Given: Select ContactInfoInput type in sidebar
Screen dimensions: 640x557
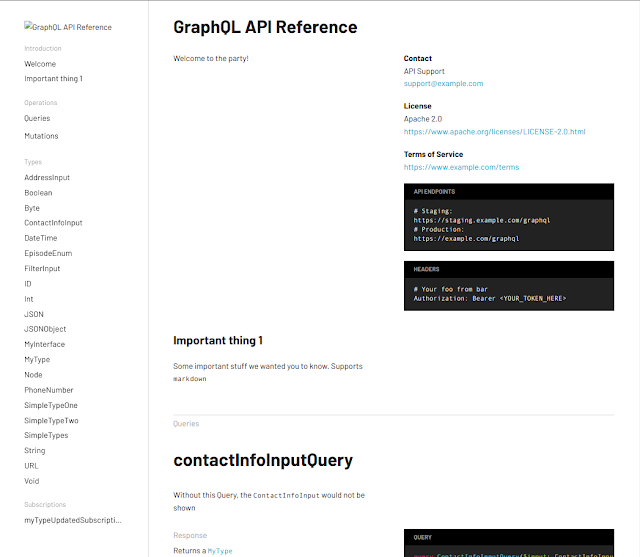Looking at the screenshot, I should [53, 223].
